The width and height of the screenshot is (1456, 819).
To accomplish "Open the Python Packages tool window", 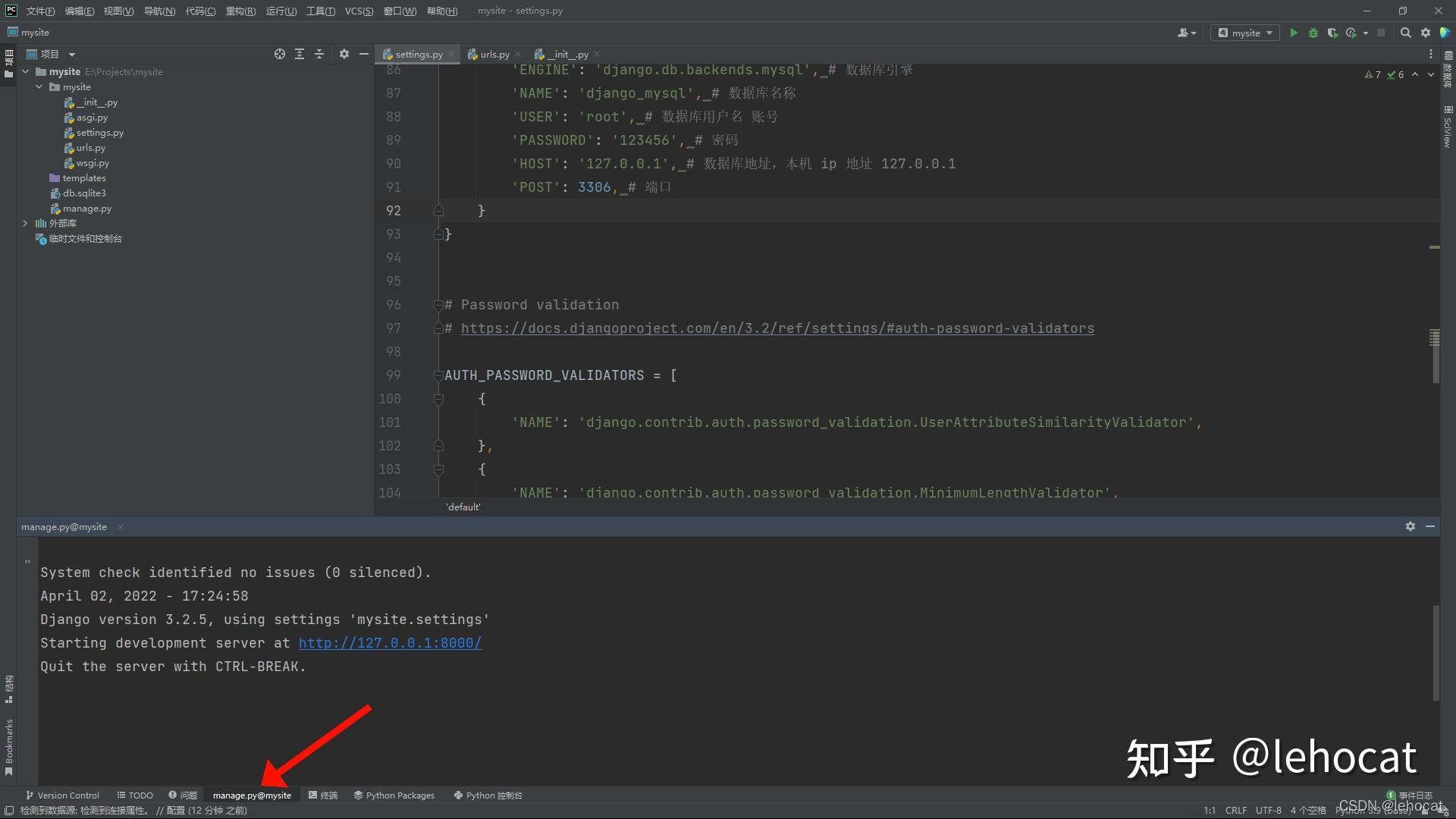I will coord(394,795).
